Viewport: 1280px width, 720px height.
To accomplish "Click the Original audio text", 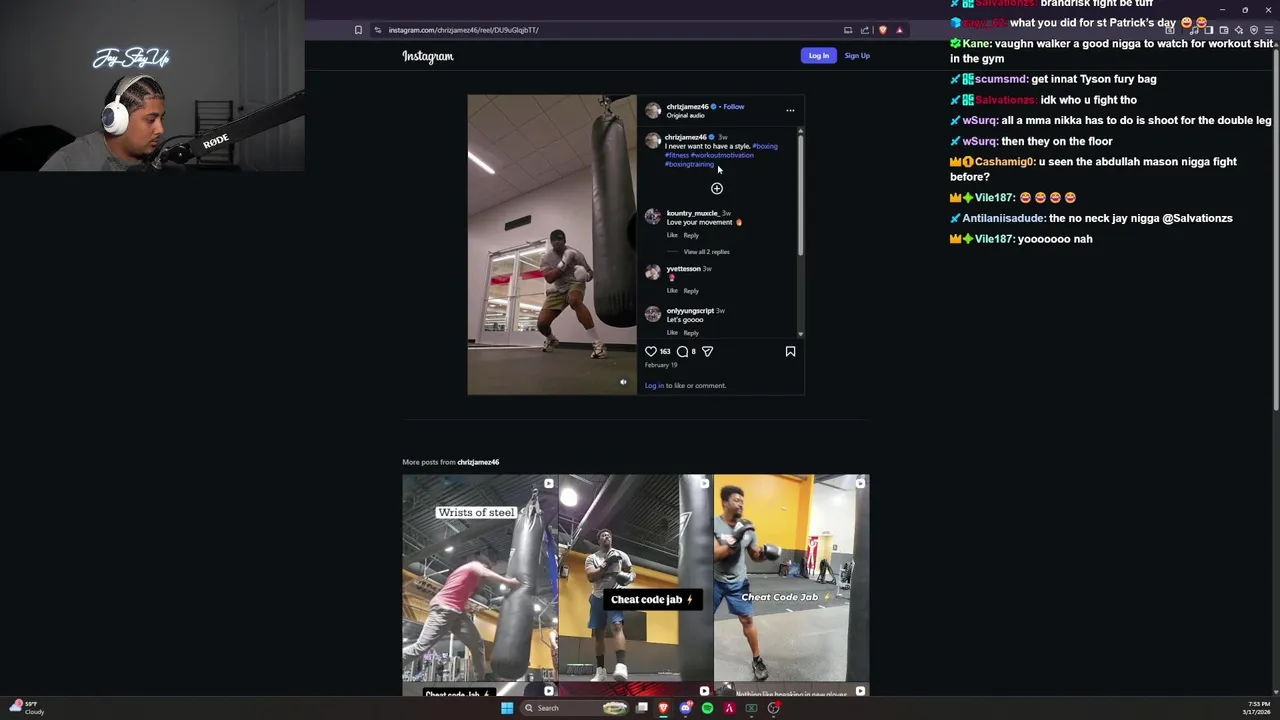I will pos(685,116).
